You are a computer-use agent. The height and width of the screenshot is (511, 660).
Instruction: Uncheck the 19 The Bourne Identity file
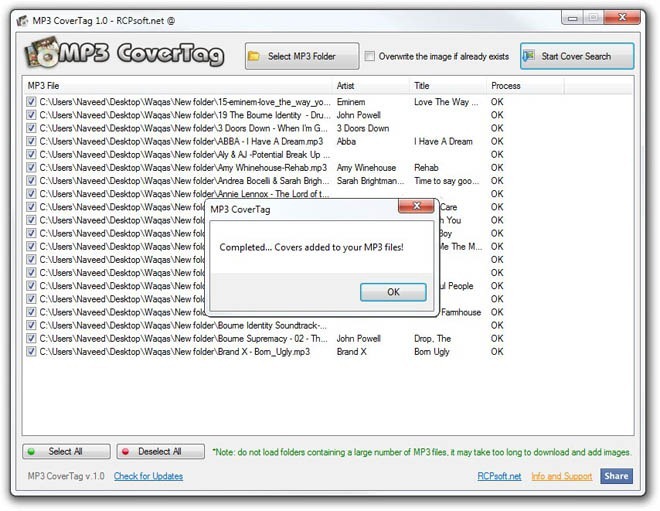click(31, 114)
